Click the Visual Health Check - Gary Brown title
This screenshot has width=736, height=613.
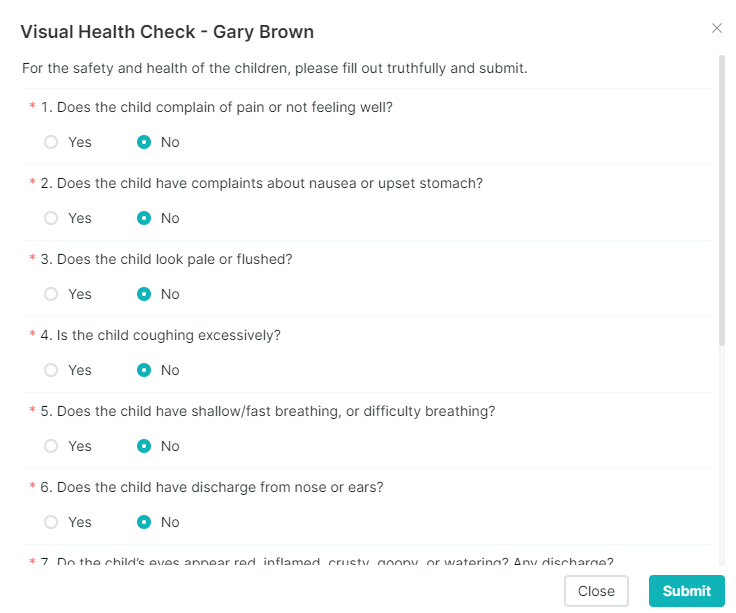[x=167, y=32]
